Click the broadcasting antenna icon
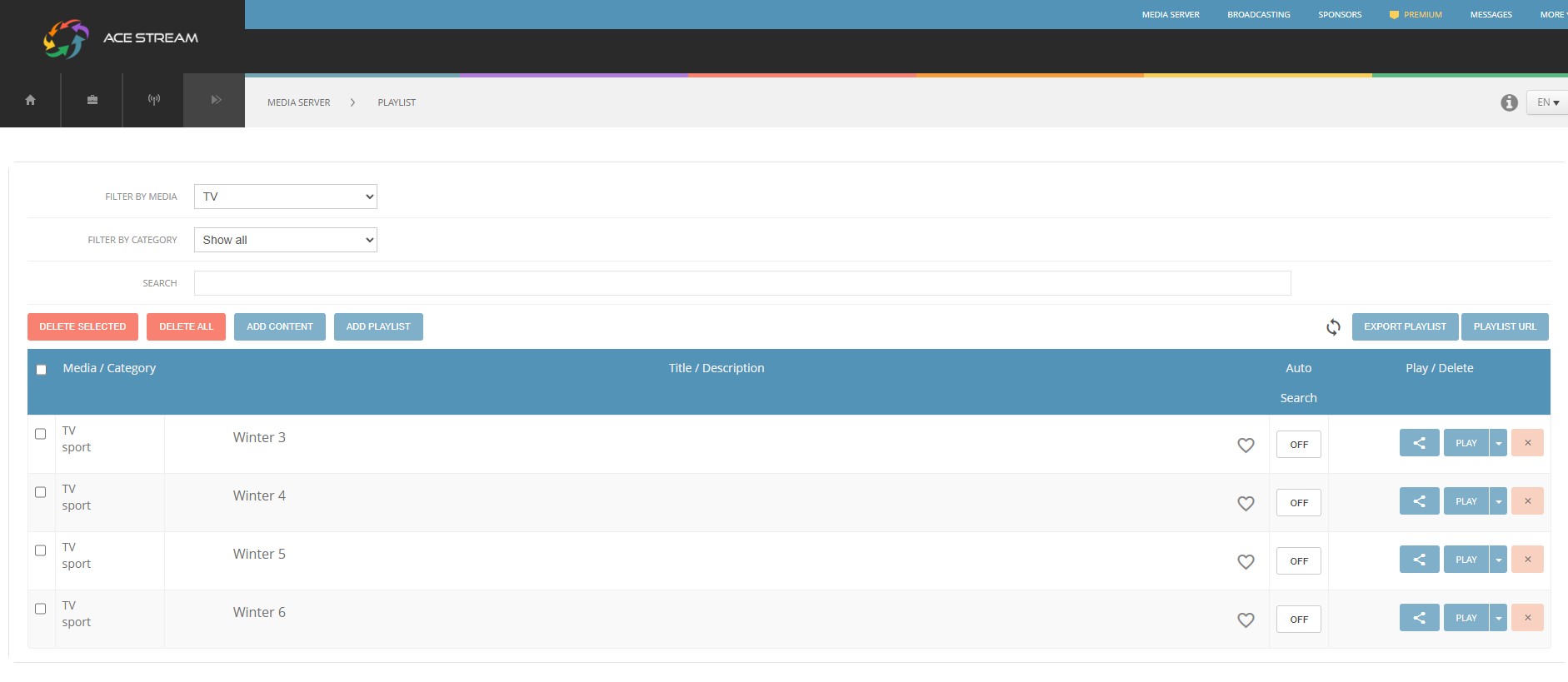This screenshot has height=682, width=1568. click(153, 100)
